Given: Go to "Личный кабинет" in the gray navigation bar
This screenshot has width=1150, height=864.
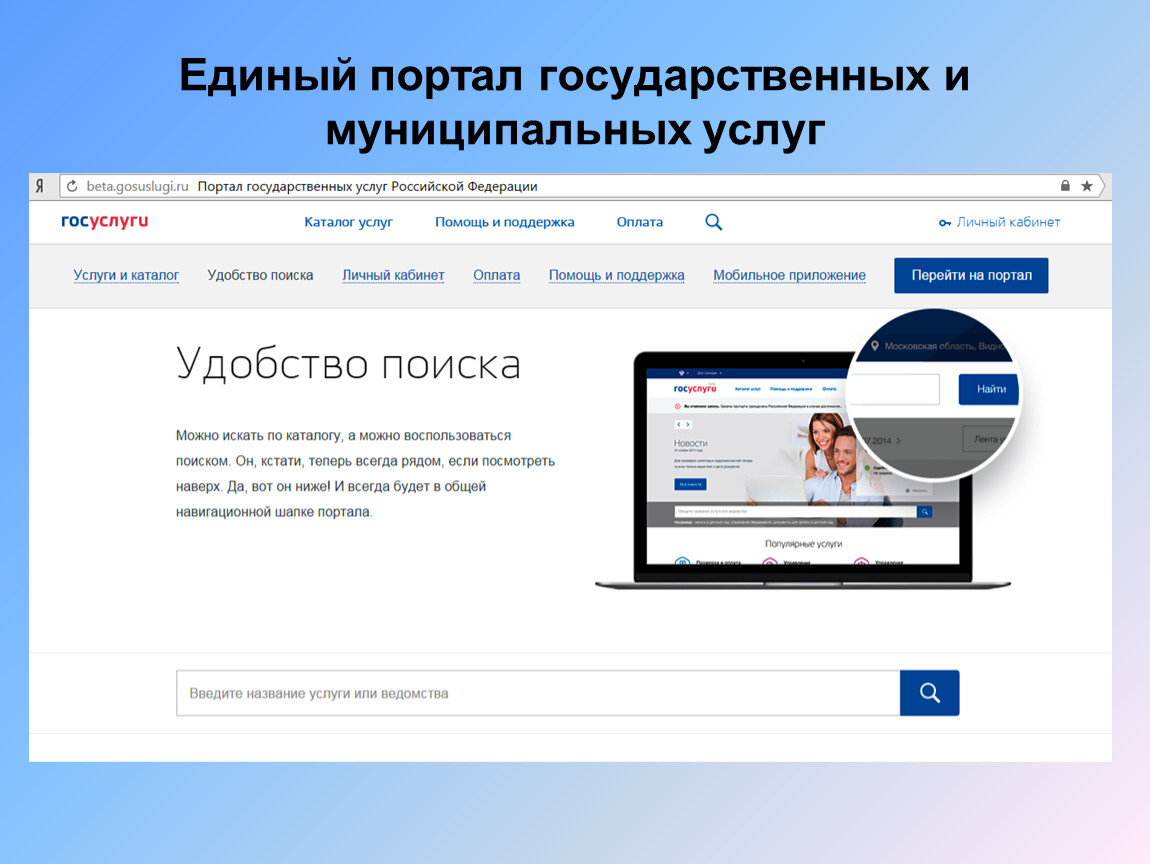Looking at the screenshot, I should click(393, 275).
